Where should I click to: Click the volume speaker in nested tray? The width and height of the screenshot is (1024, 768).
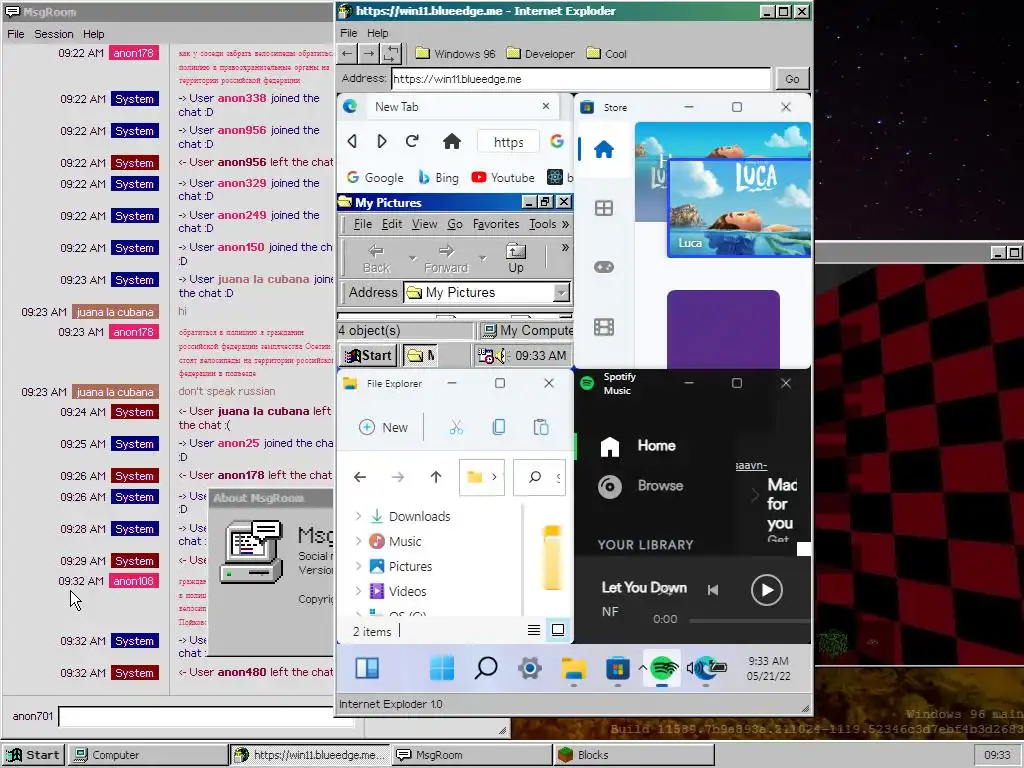tap(500, 356)
